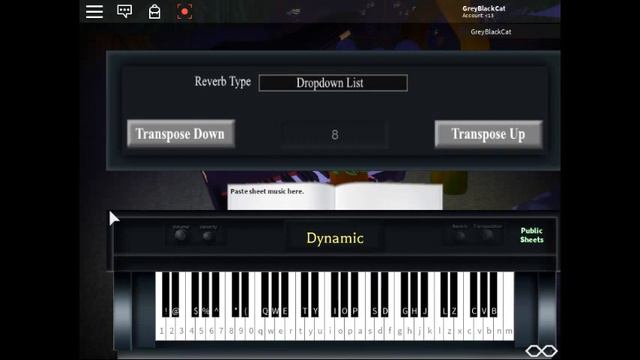This screenshot has height=360, width=640.
Task: Click the Transpose Up button
Action: pyautogui.click(x=489, y=134)
